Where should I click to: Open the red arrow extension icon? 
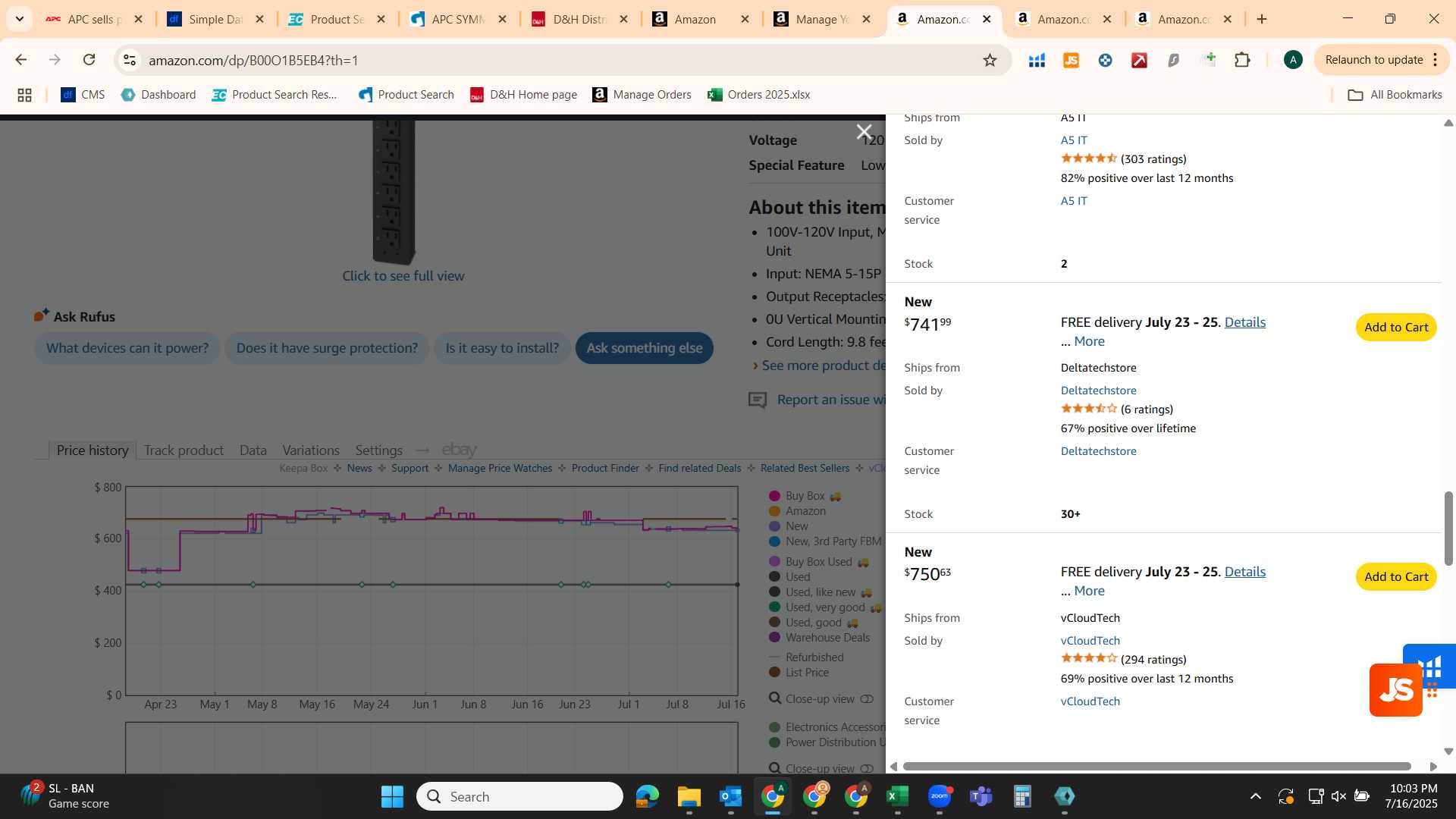pos(1139,60)
